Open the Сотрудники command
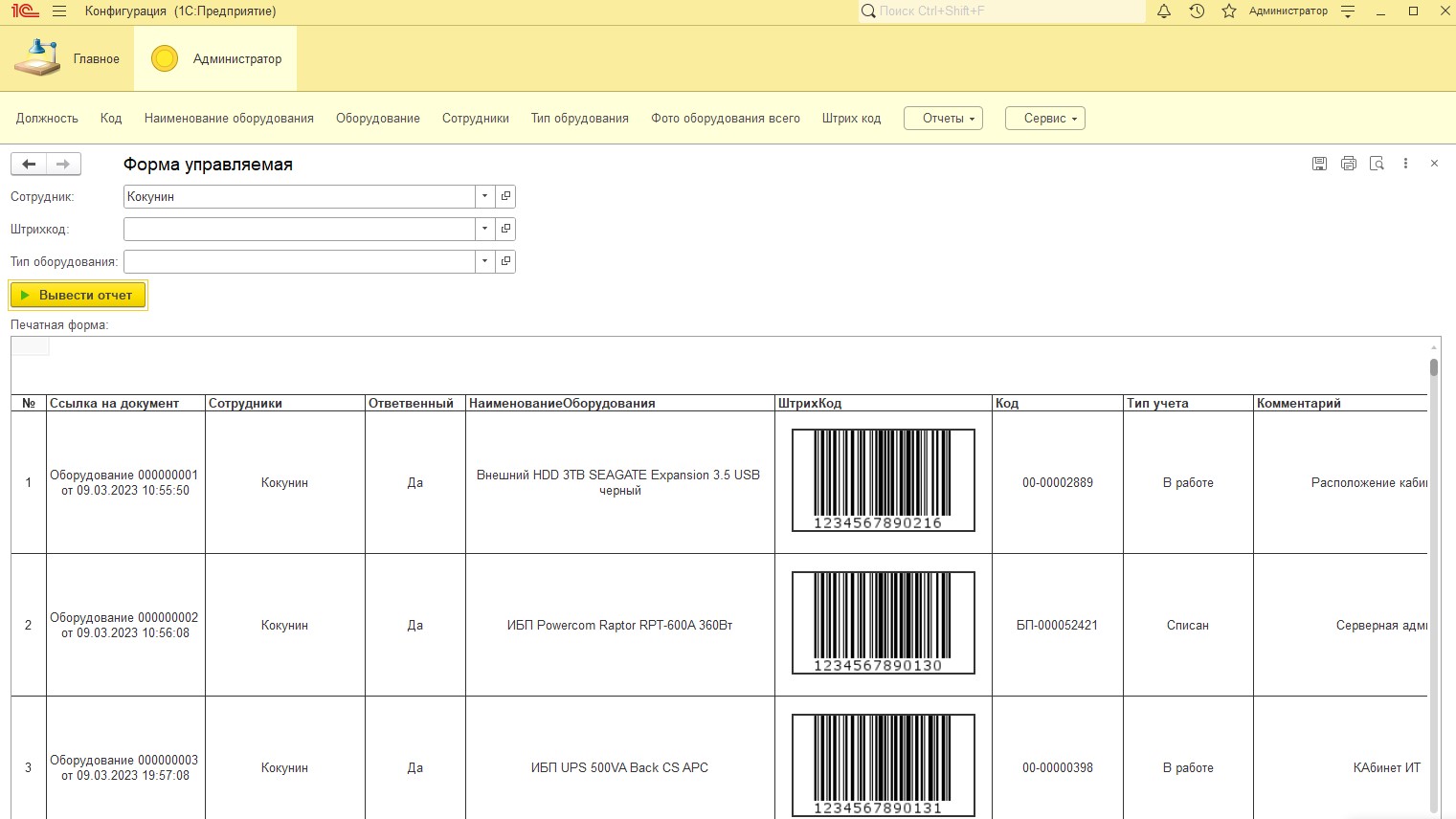Viewport: 1456px width, 819px height. pos(476,119)
